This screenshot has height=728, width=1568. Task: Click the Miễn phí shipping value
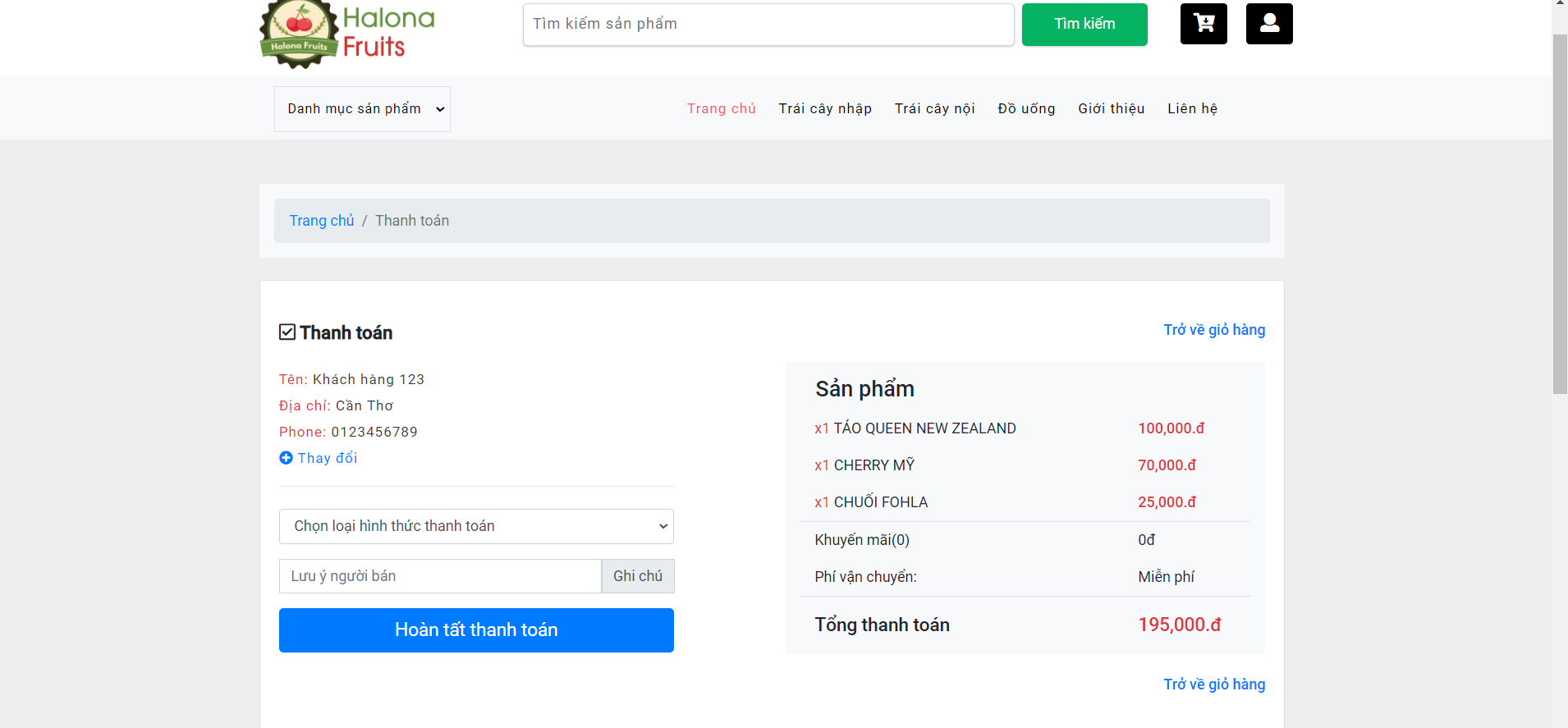[1166, 577]
